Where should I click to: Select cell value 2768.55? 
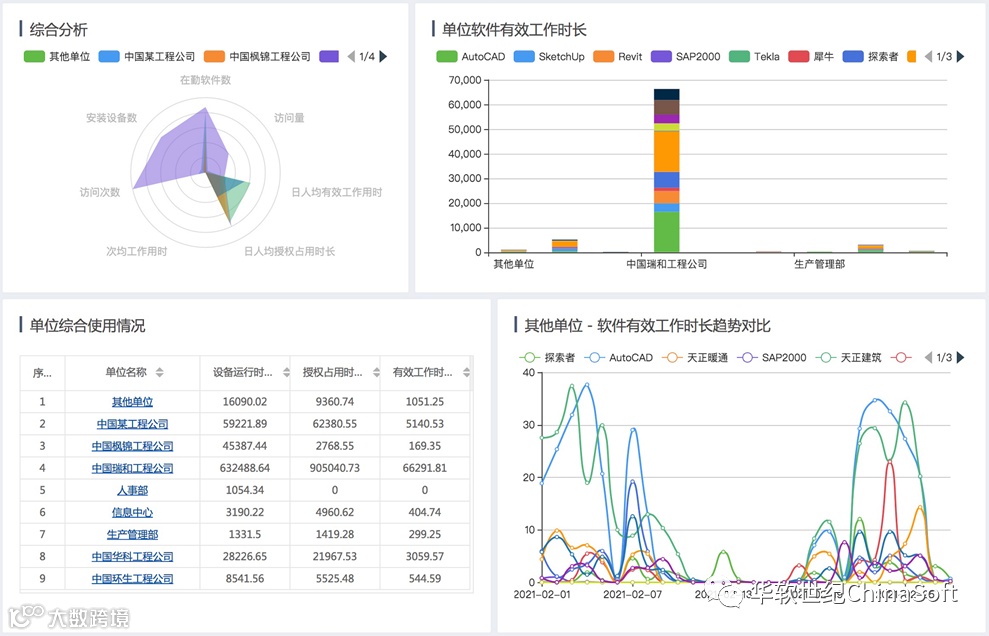[x=335, y=446]
